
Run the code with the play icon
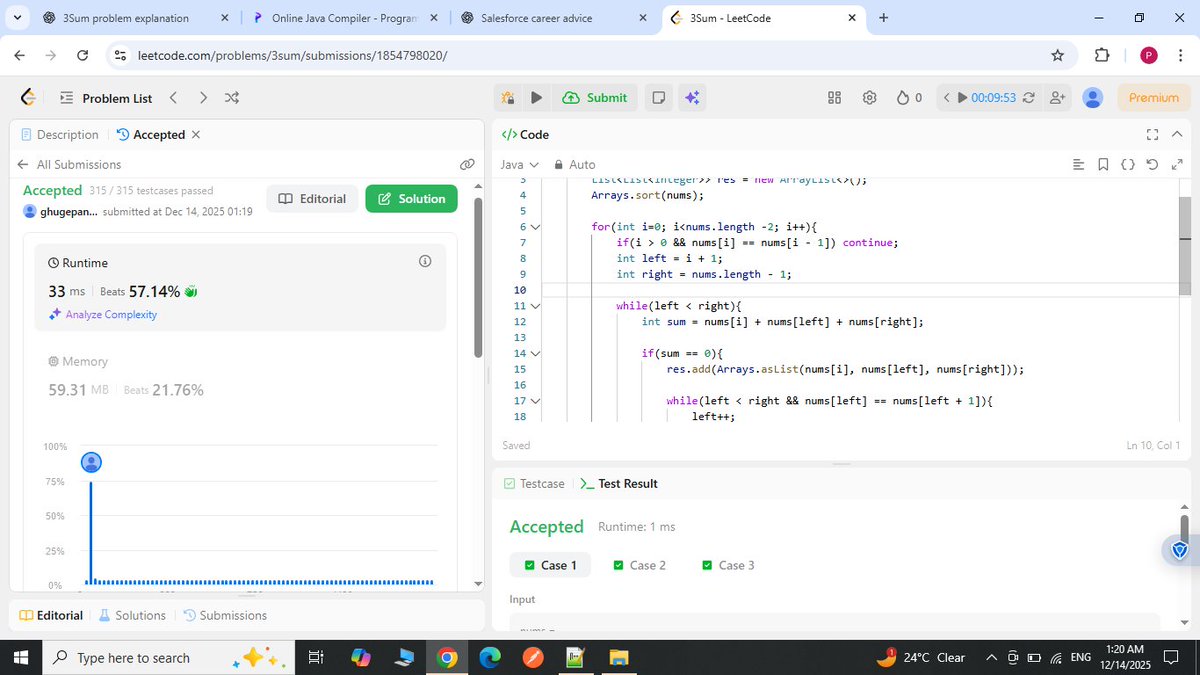537,97
